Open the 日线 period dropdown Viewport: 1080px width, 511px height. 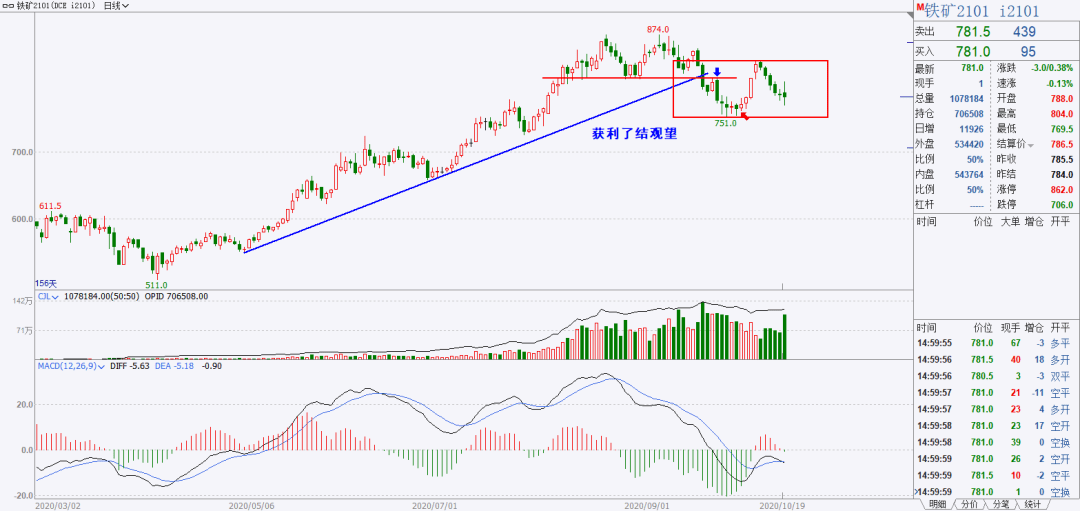[115, 6]
